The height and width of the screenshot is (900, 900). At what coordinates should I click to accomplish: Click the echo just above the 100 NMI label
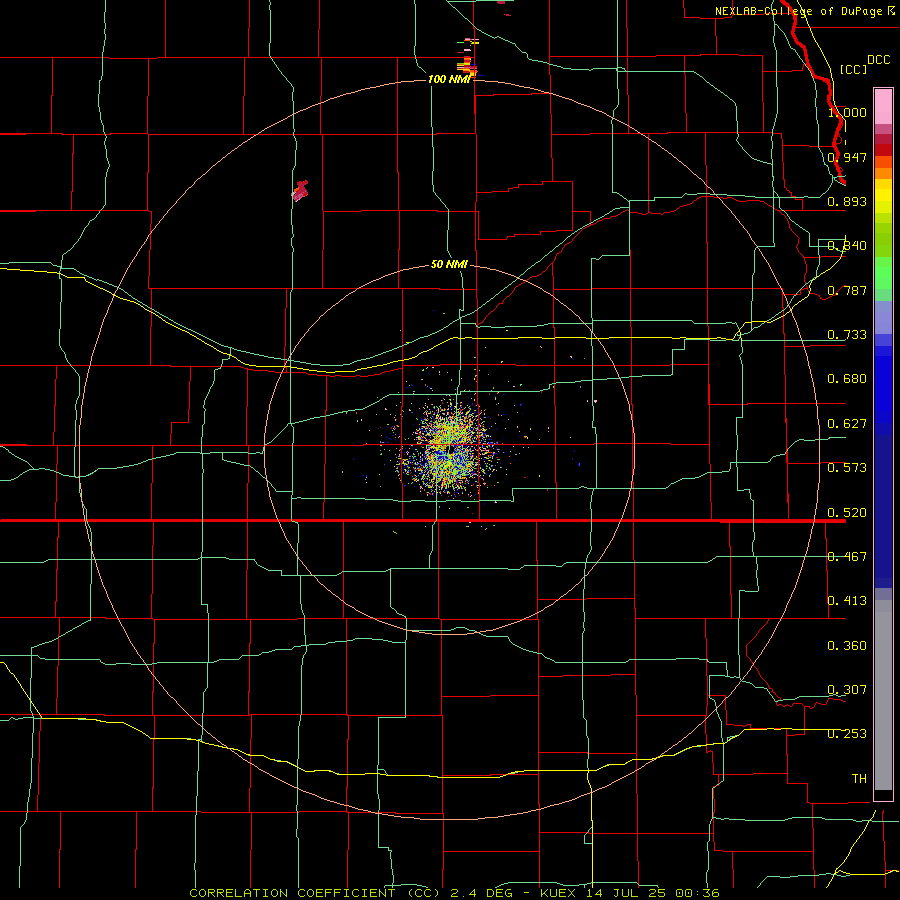pos(468,57)
